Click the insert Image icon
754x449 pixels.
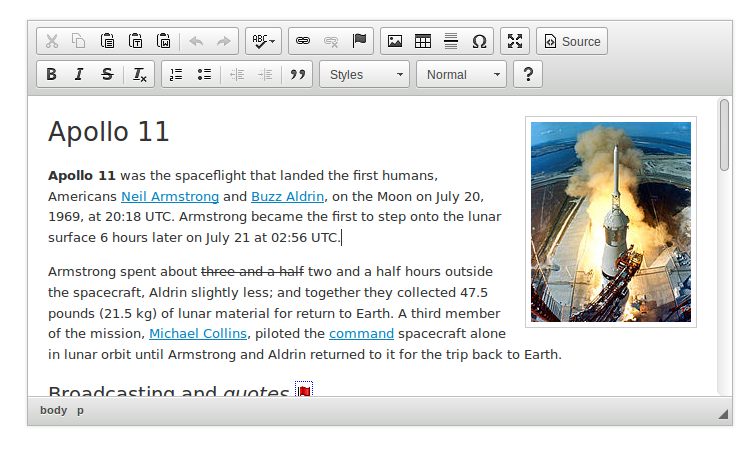(x=395, y=41)
